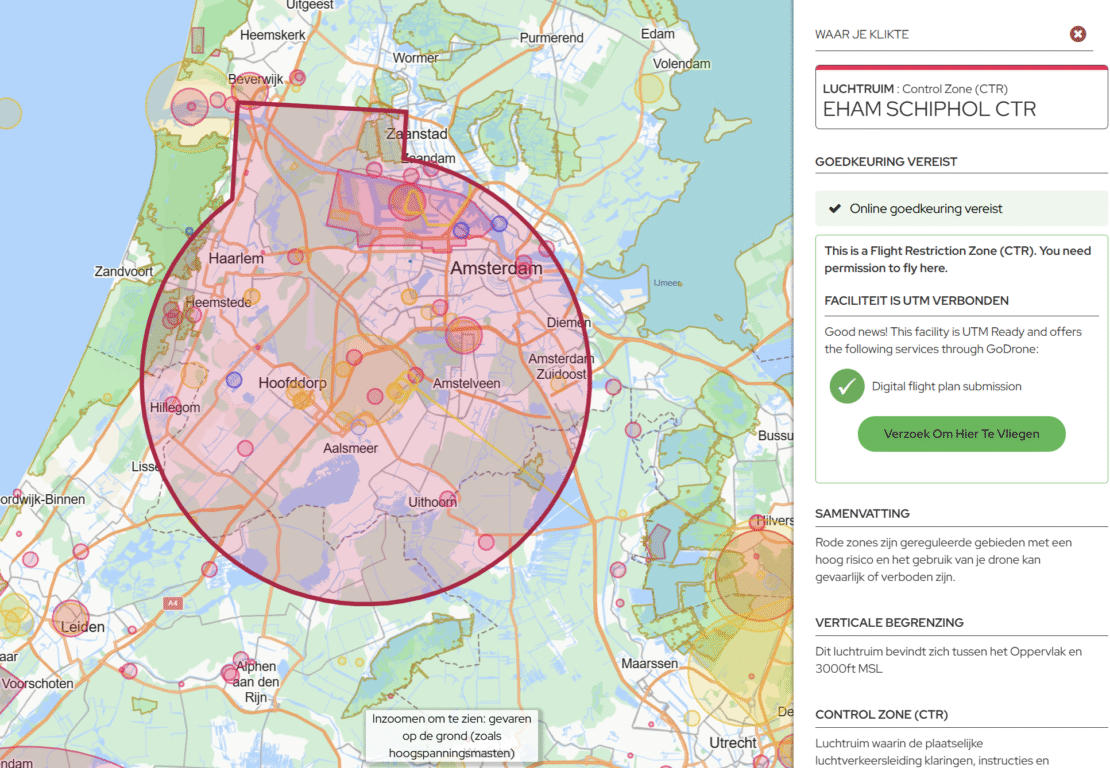Click the red circle marker at Leiden
The width and height of the screenshot is (1110, 768).
(70, 617)
